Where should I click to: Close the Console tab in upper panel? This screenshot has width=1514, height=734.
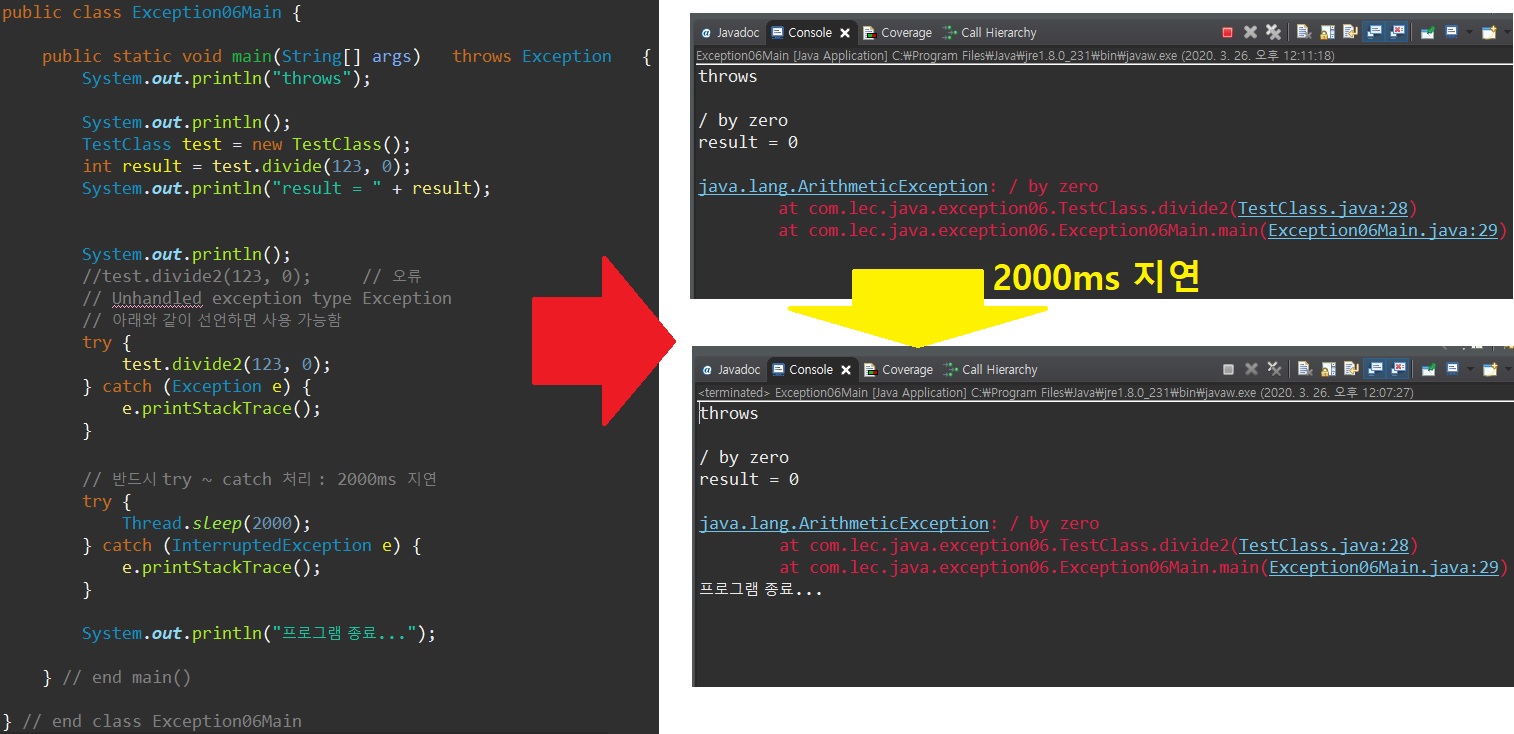pos(845,33)
